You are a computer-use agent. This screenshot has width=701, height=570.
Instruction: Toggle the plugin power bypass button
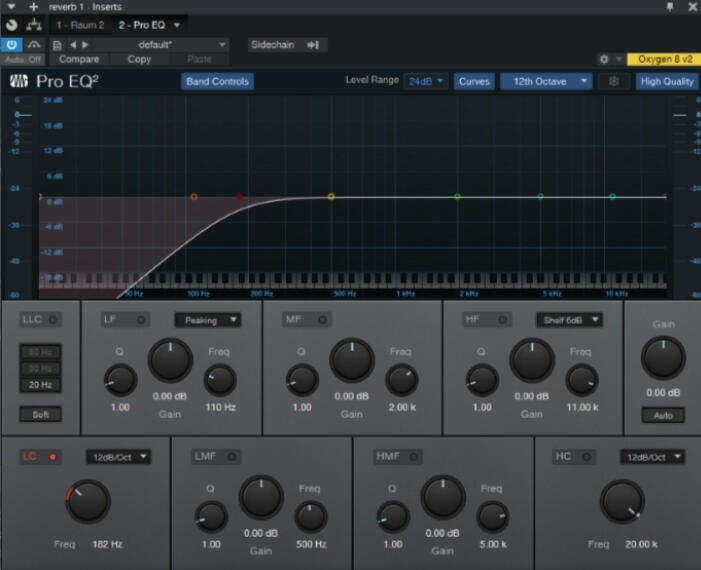click(x=12, y=45)
